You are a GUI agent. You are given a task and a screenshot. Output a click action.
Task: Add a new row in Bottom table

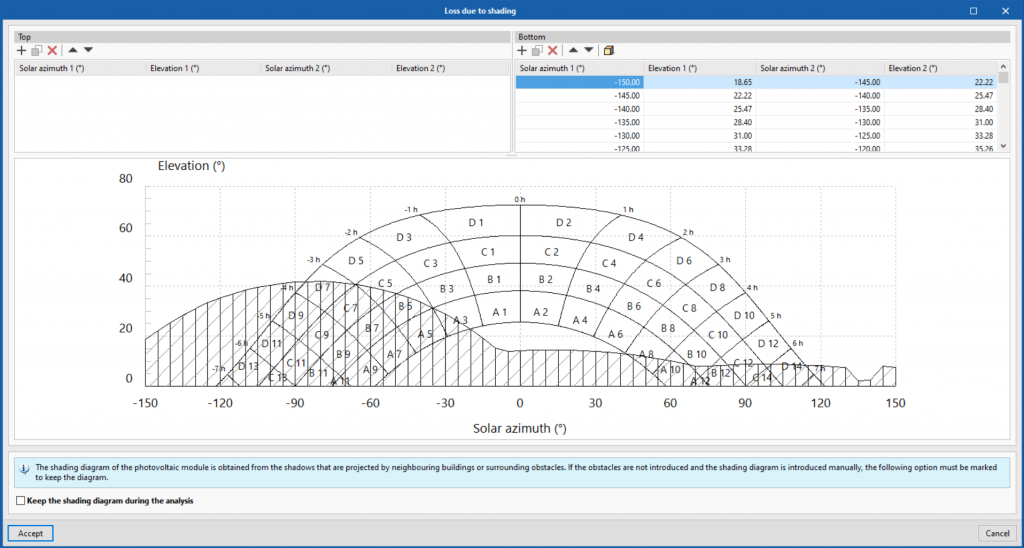point(522,50)
